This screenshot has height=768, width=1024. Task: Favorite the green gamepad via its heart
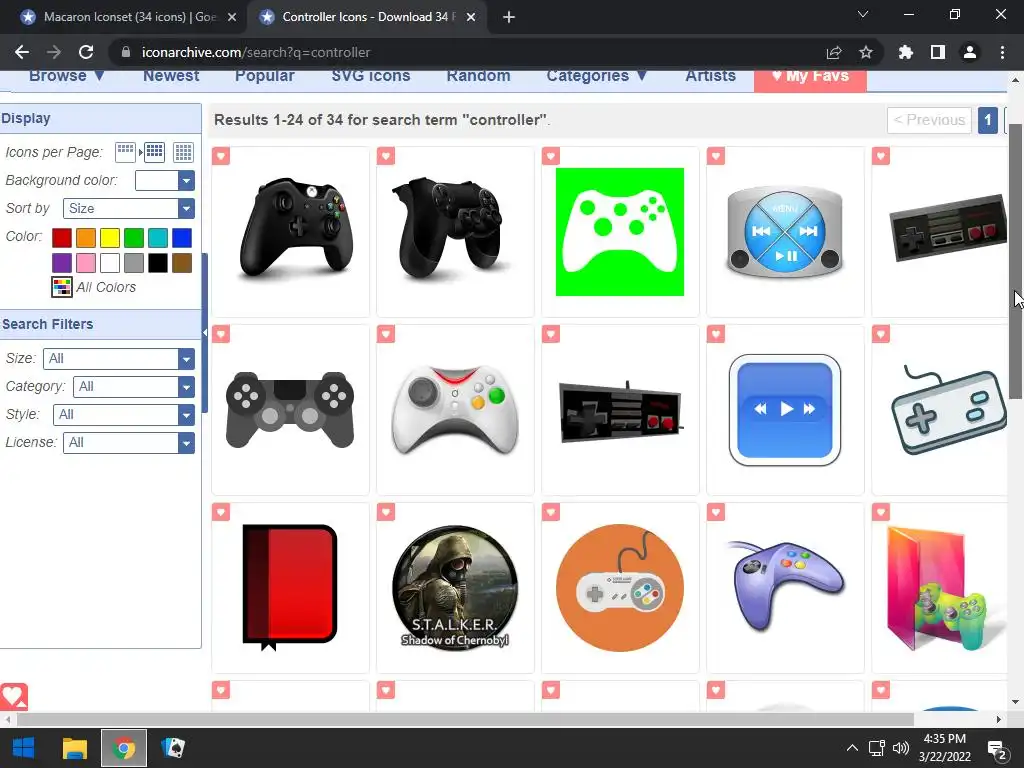pyautogui.click(x=551, y=156)
